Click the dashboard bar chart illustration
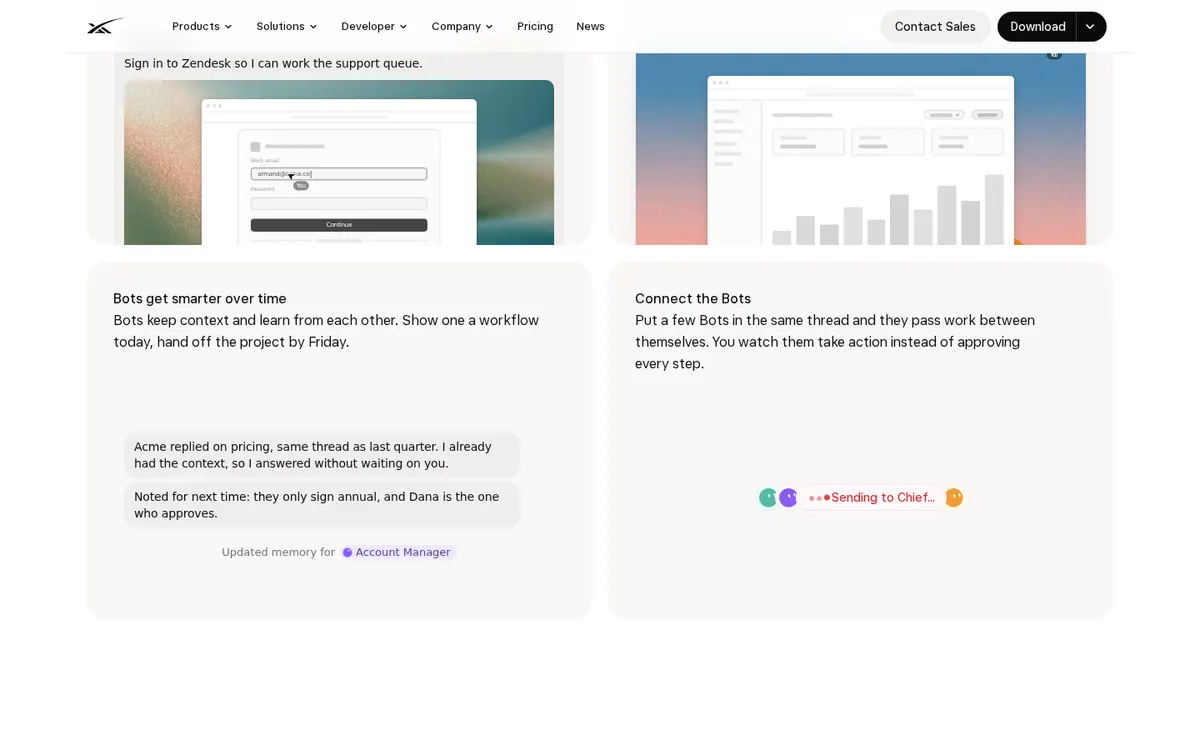Viewport: 1200px width, 750px height. pos(888,210)
